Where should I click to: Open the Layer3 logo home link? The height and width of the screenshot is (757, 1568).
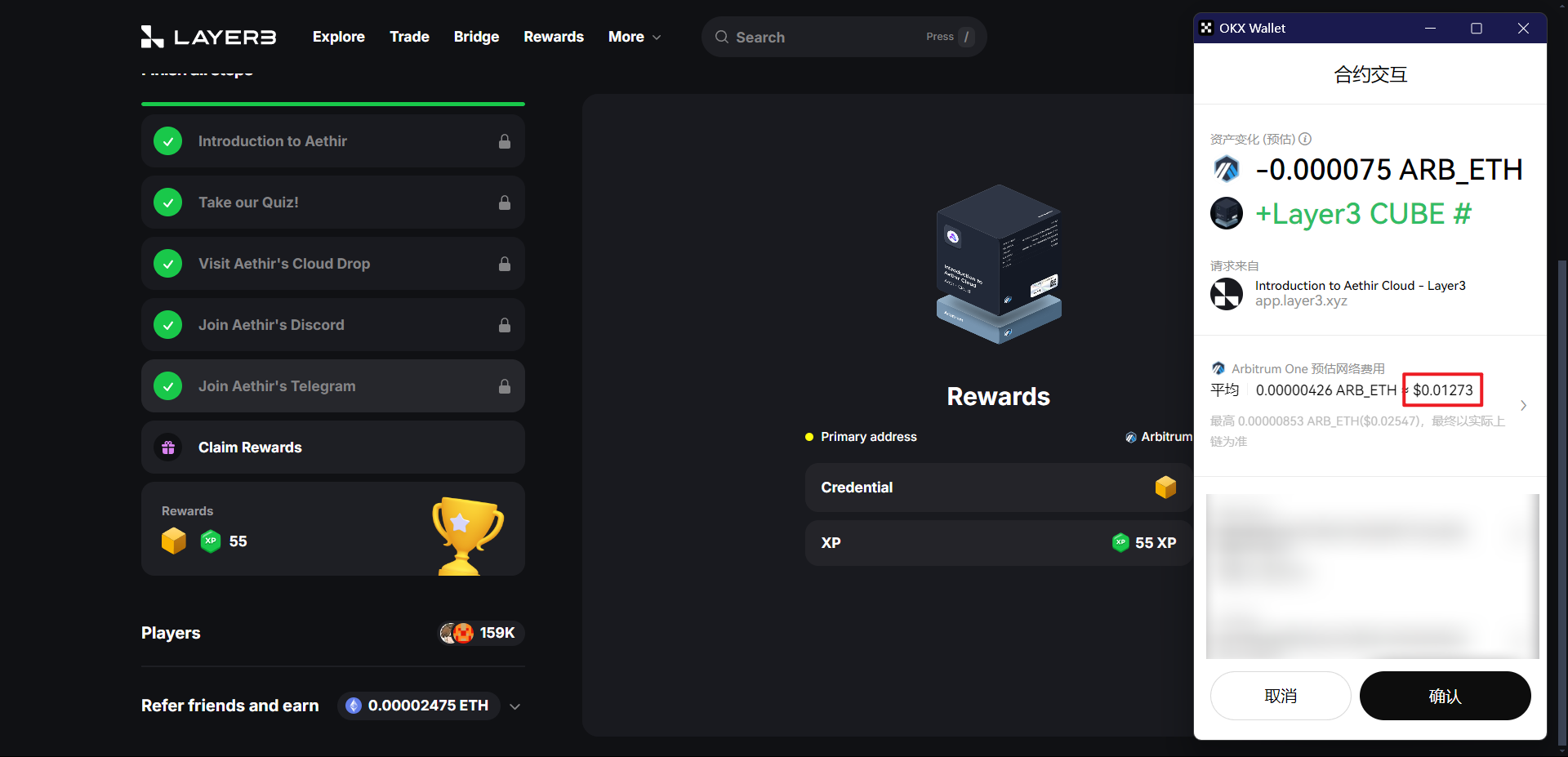208,37
